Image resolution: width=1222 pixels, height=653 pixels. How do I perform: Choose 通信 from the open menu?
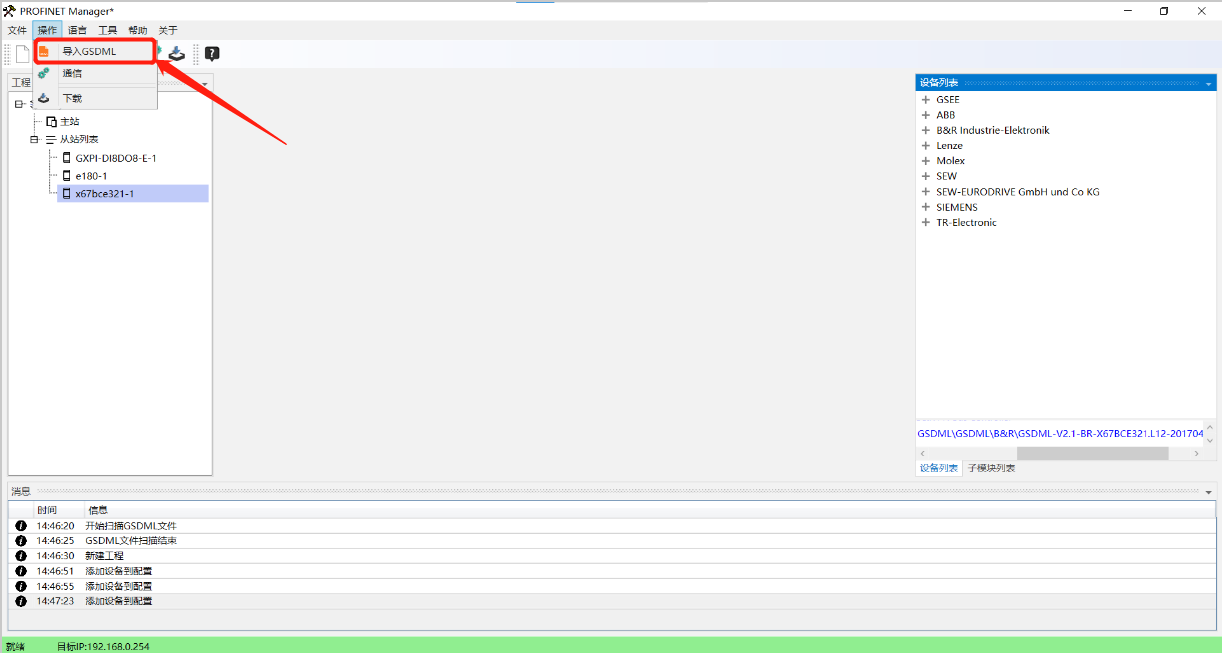pos(72,73)
